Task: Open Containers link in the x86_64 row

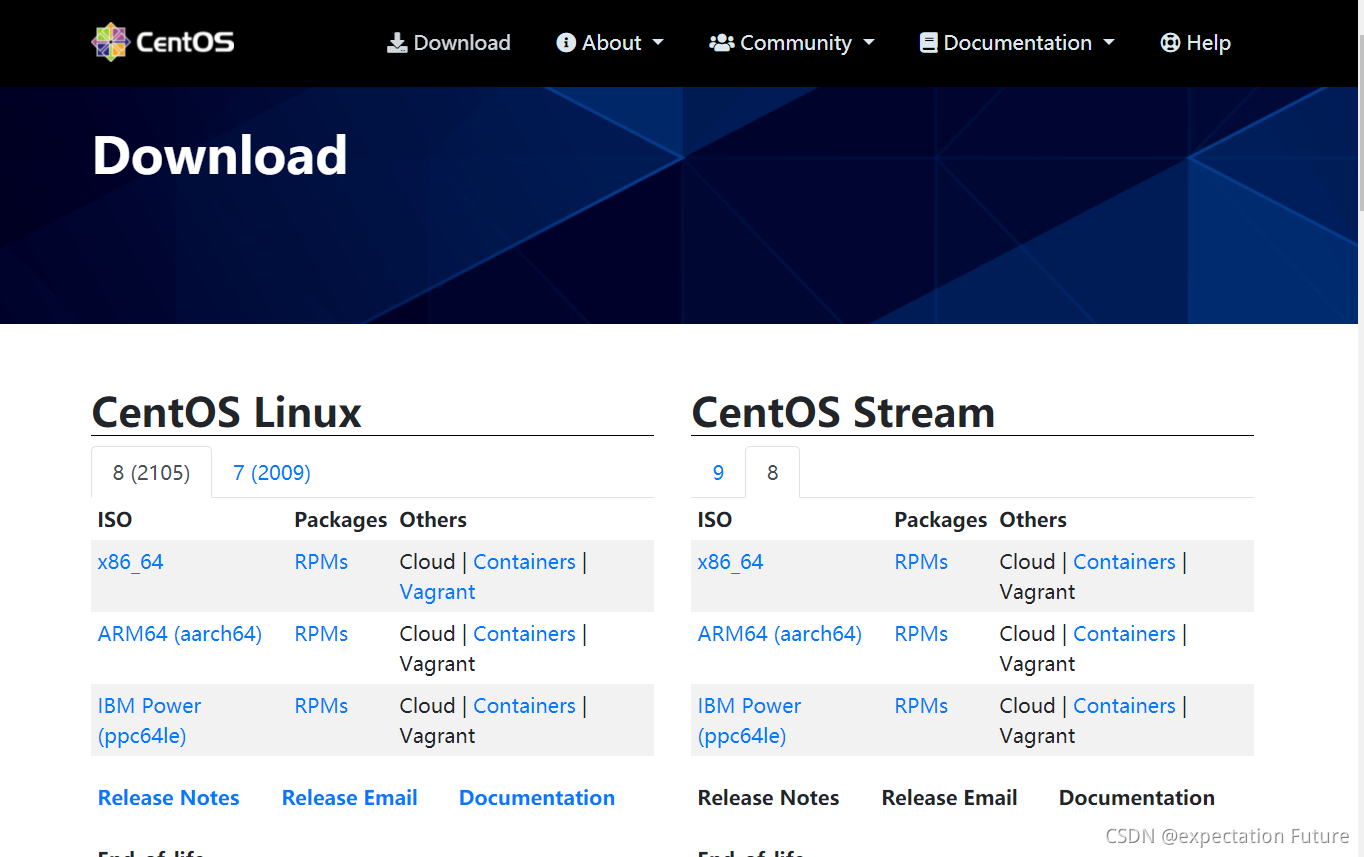Action: coord(524,561)
